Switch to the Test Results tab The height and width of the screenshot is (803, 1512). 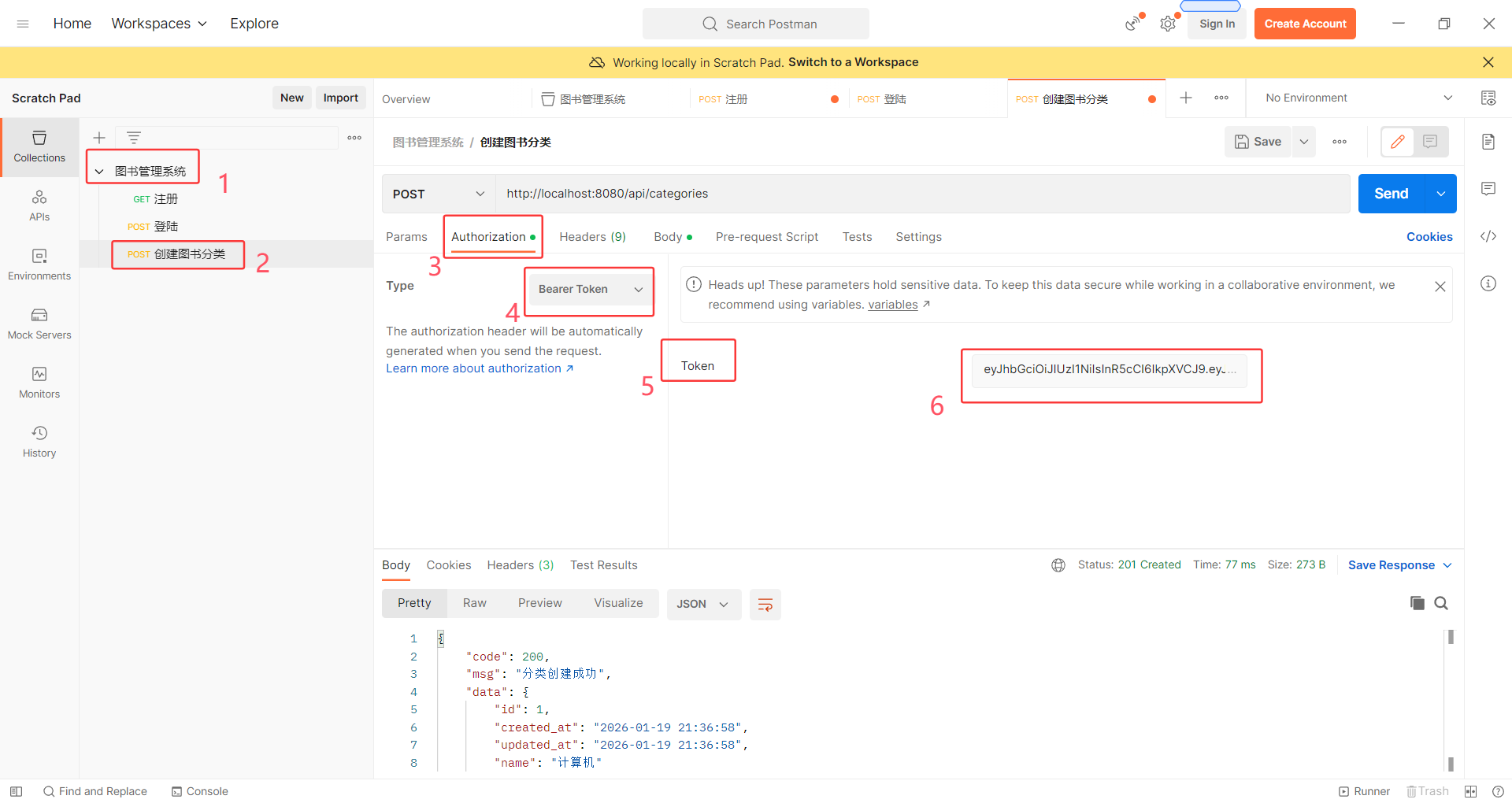point(604,565)
